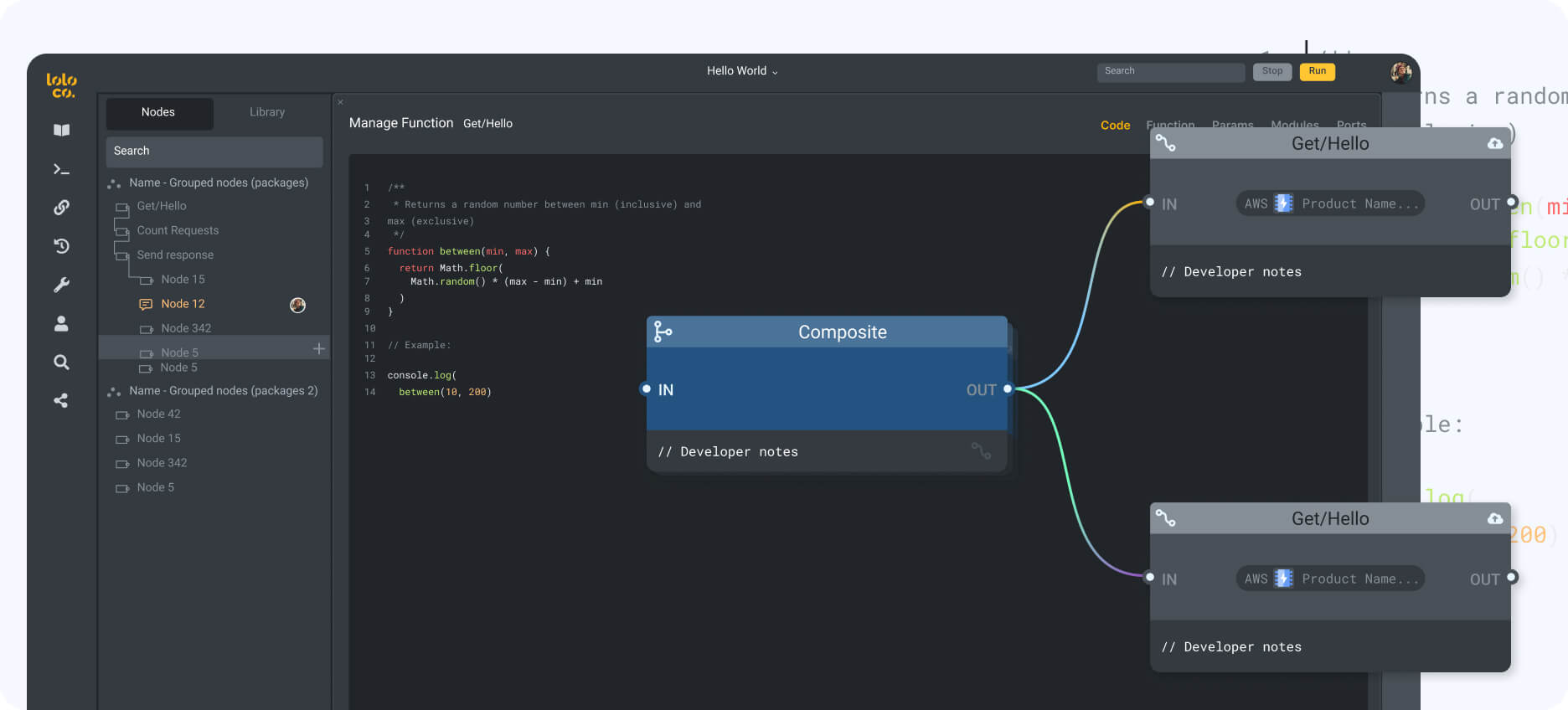Open the terminal console icon

(62, 169)
